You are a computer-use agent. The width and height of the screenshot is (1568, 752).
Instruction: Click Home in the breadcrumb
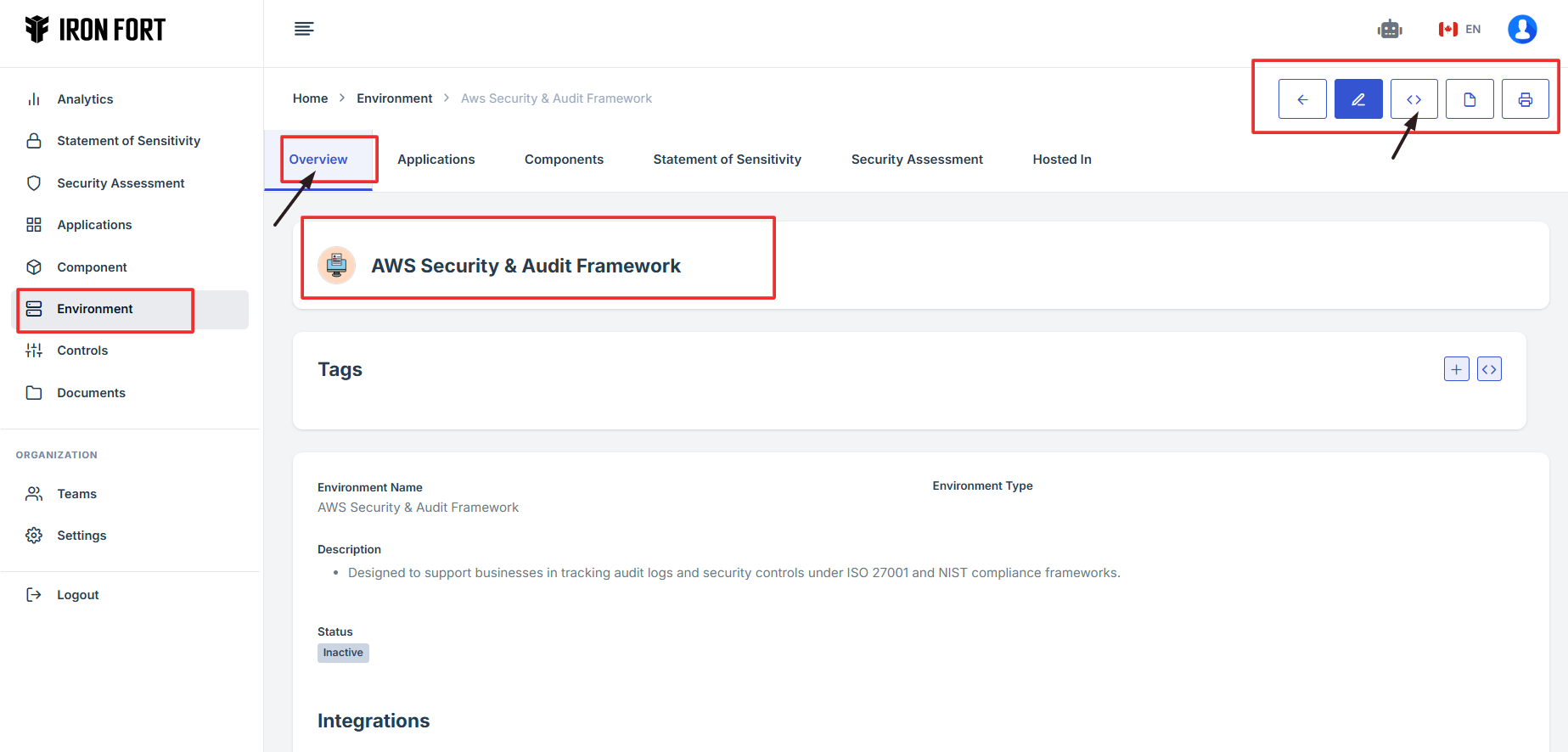click(x=310, y=98)
